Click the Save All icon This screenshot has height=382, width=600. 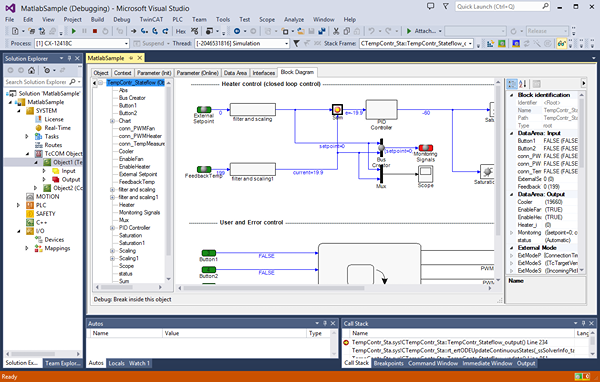tap(321, 31)
